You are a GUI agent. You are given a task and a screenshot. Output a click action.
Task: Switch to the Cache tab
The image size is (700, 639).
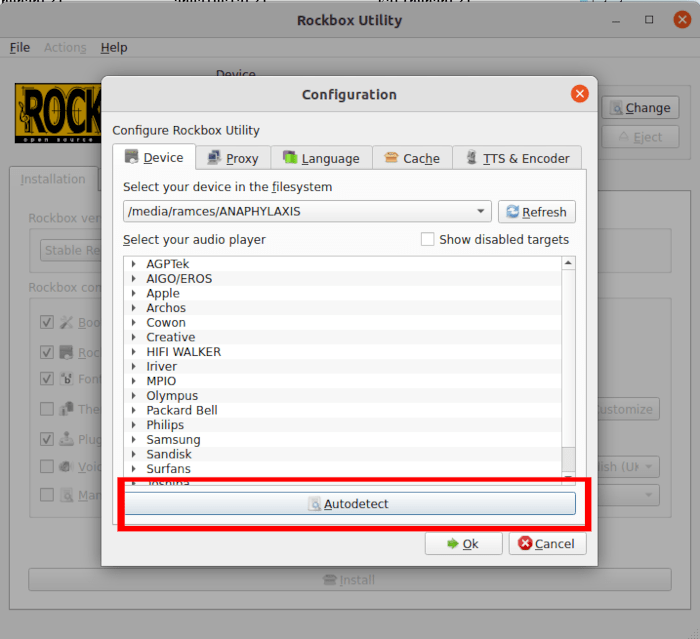(x=412, y=159)
